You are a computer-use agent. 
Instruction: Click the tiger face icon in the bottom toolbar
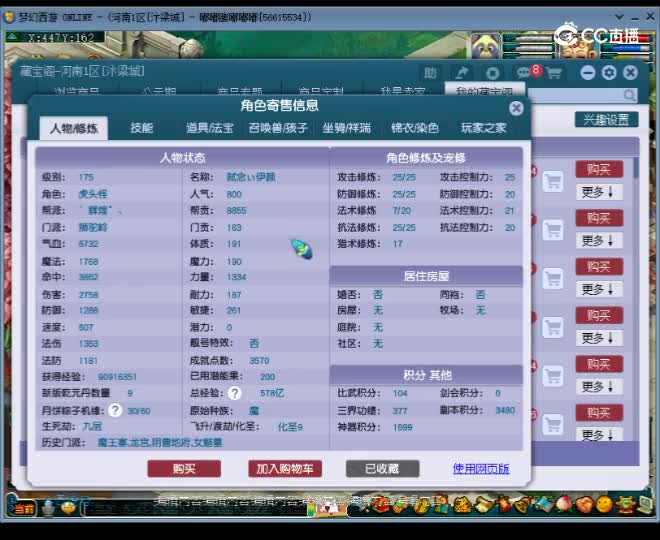462,503
